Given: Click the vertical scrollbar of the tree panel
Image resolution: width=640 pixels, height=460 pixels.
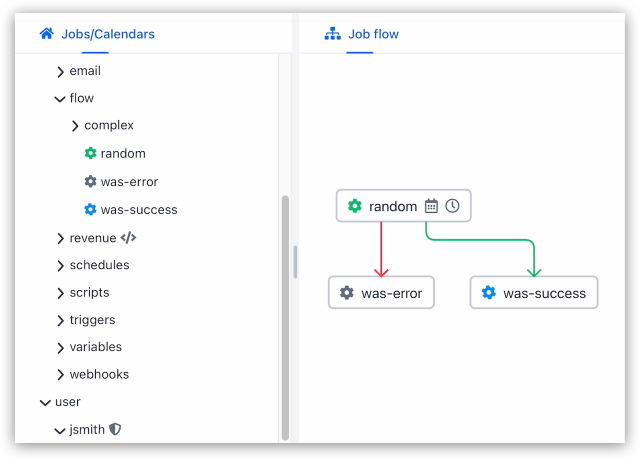Looking at the screenshot, I should [x=285, y=318].
